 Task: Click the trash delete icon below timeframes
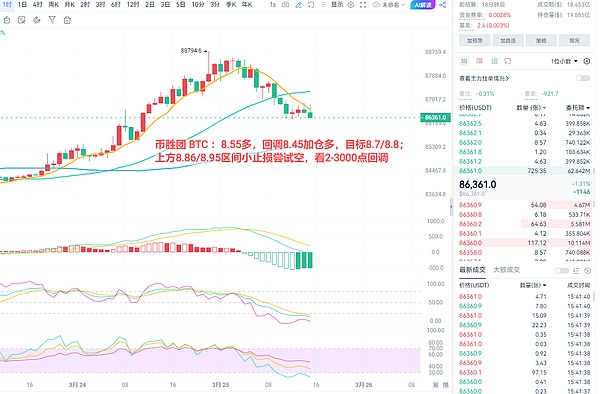[x=67, y=20]
